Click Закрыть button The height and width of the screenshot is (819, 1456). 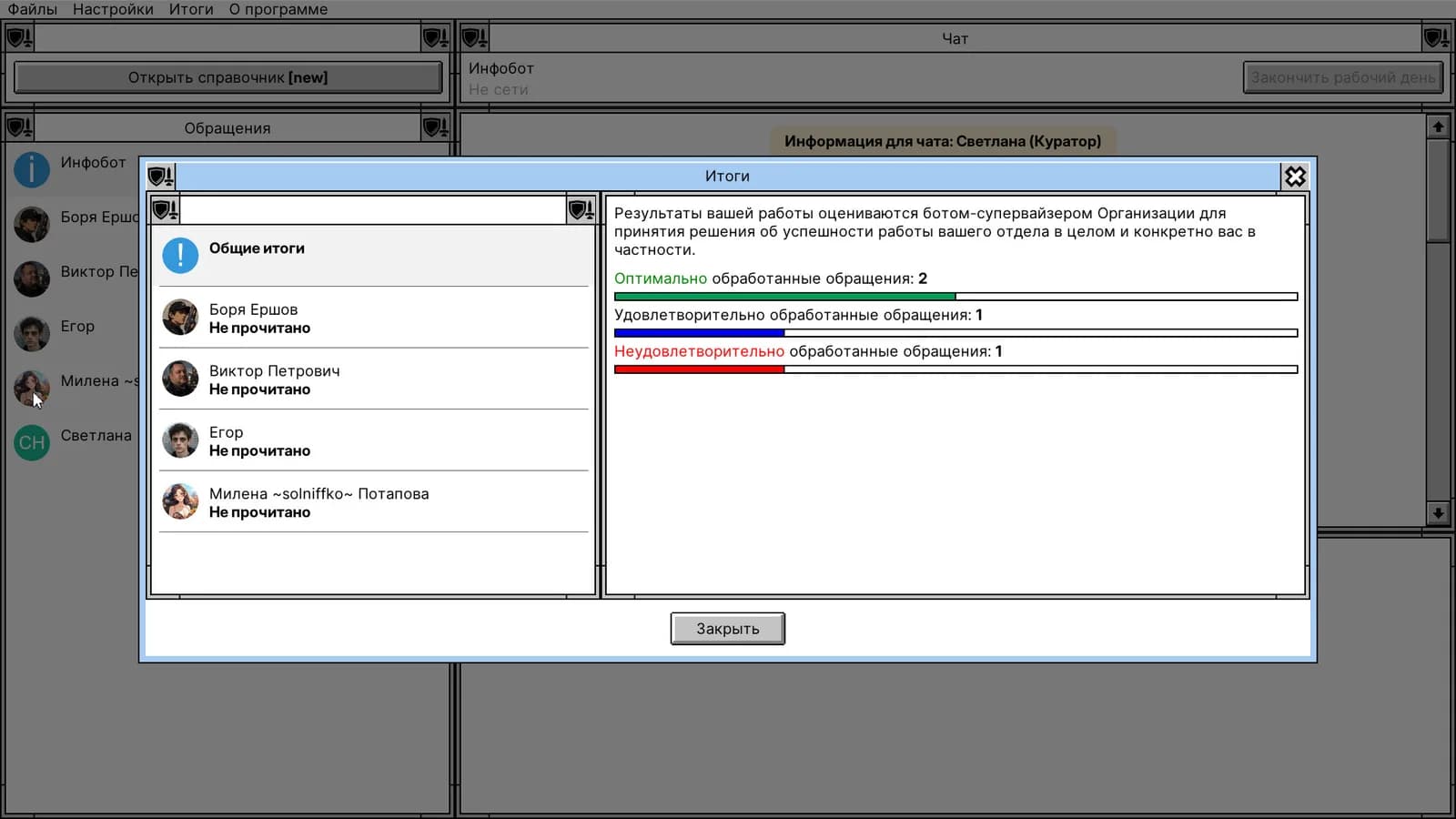[727, 629]
